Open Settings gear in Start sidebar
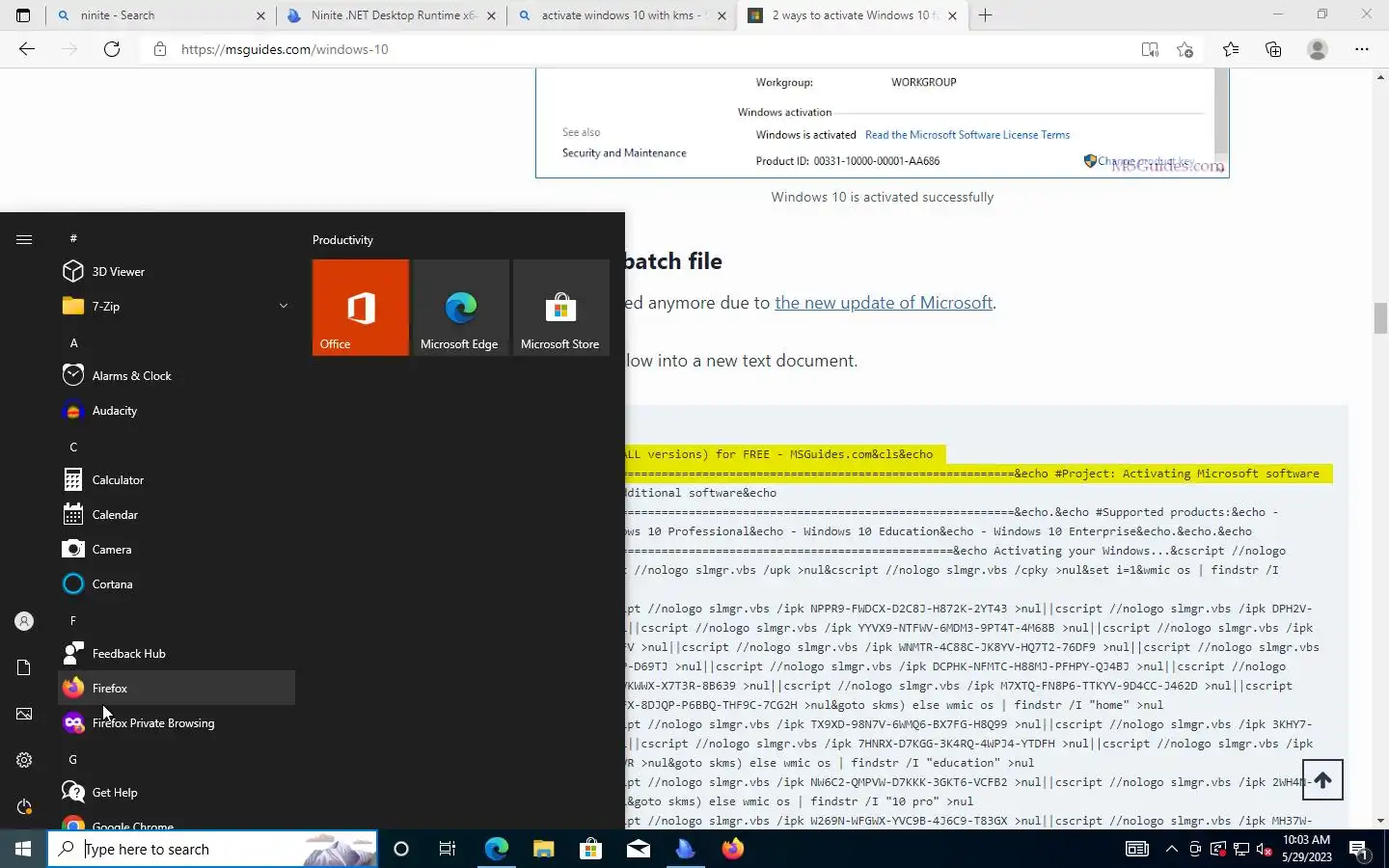The image size is (1389, 868). (24, 760)
